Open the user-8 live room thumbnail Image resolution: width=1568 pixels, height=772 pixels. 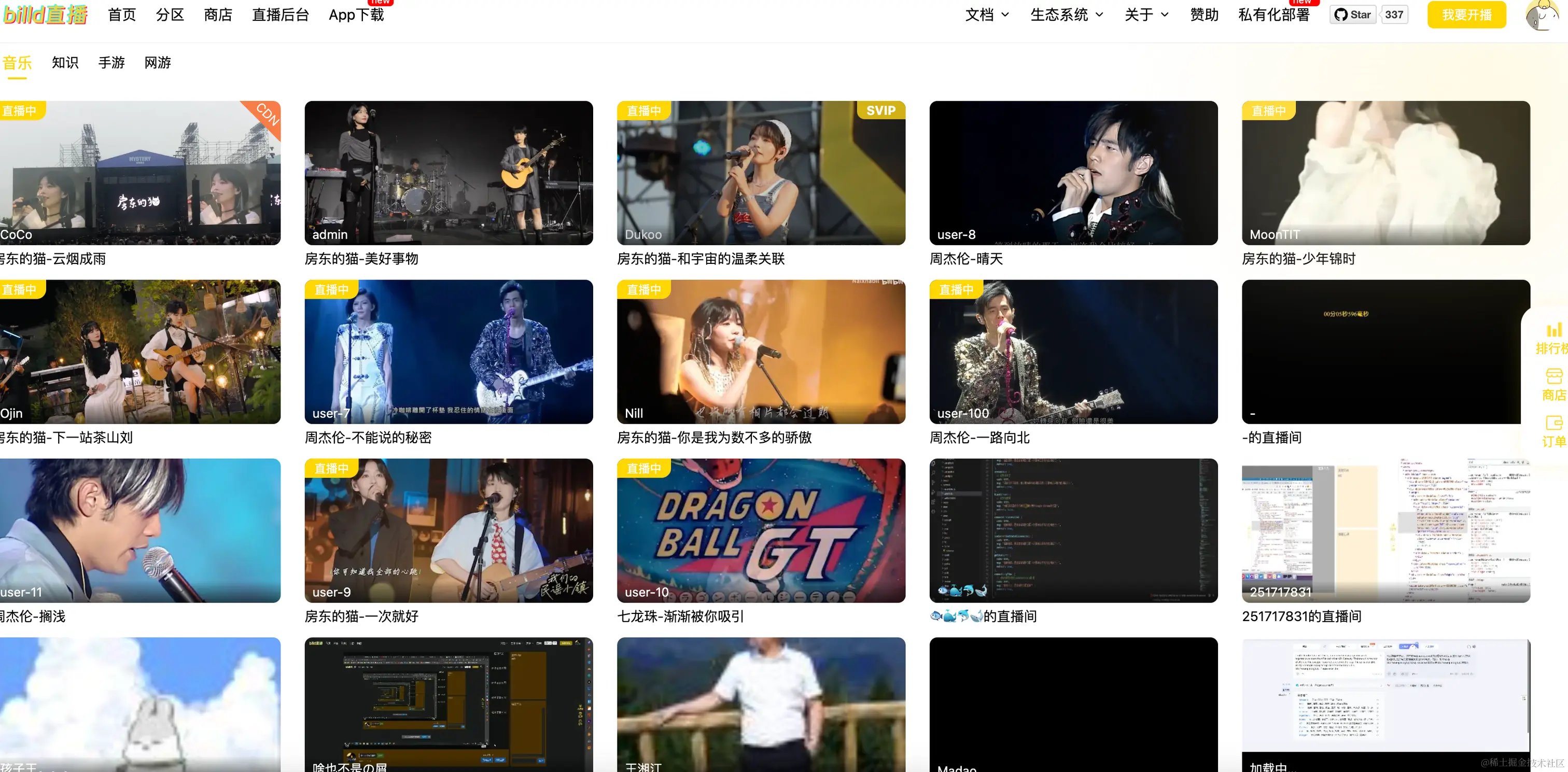(1073, 173)
